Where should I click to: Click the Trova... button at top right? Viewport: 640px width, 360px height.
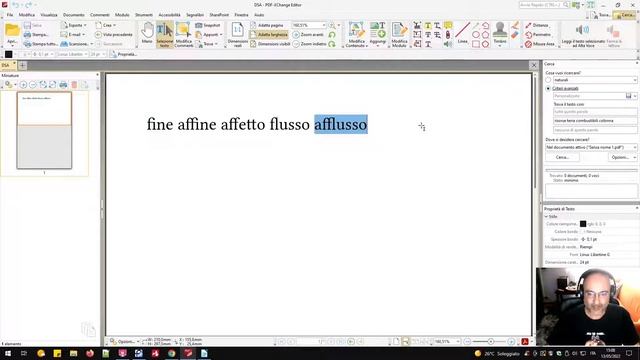[x=601, y=15]
